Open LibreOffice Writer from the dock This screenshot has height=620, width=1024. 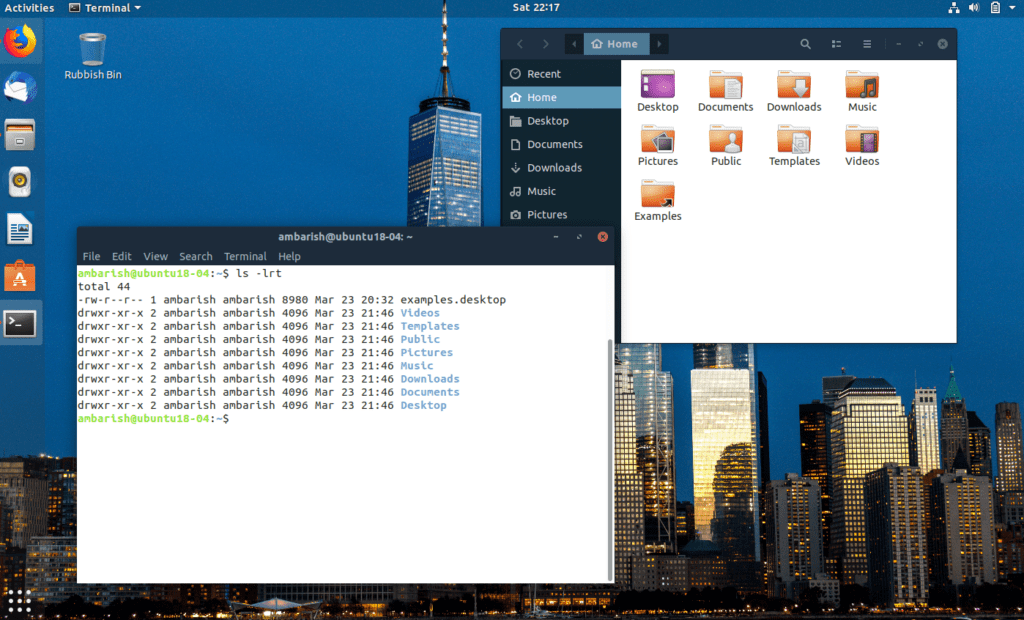point(20,229)
